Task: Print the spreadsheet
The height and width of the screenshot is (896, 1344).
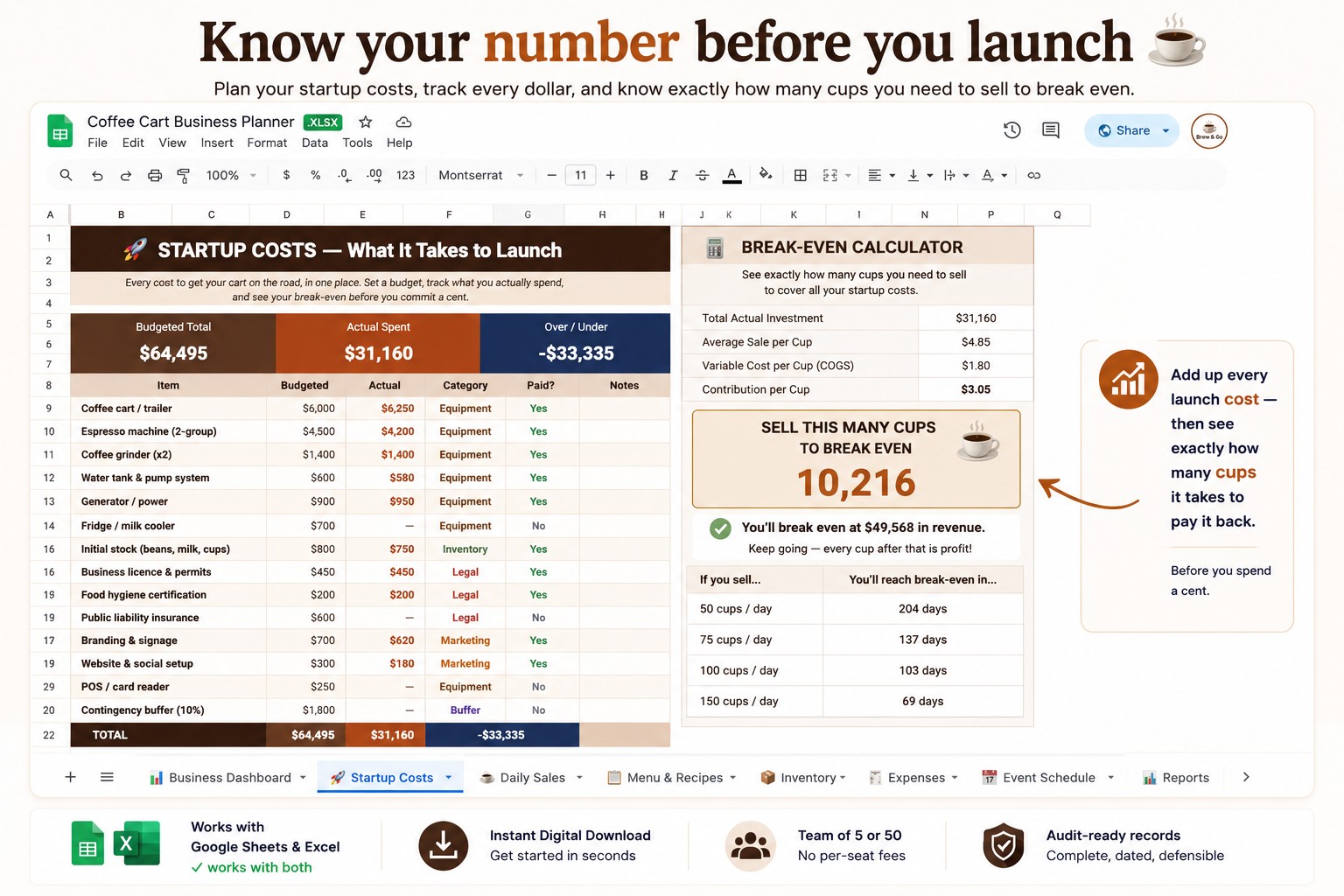Action: 155,175
